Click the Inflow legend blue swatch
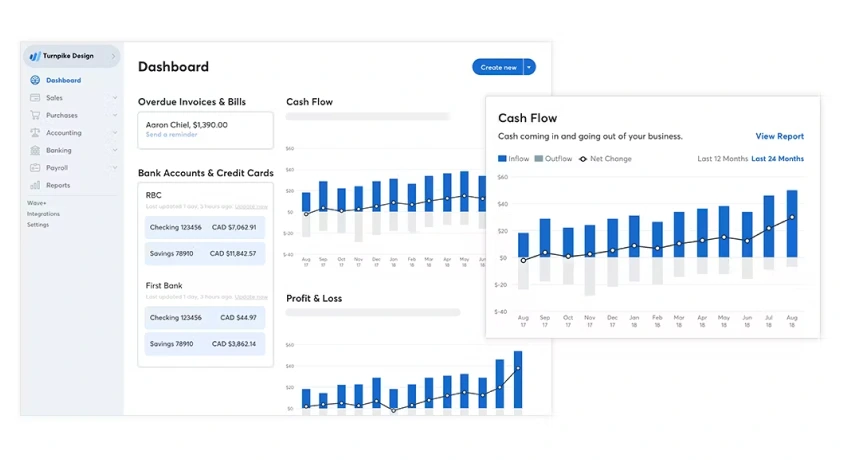847x460 pixels. pyautogui.click(x=502, y=159)
